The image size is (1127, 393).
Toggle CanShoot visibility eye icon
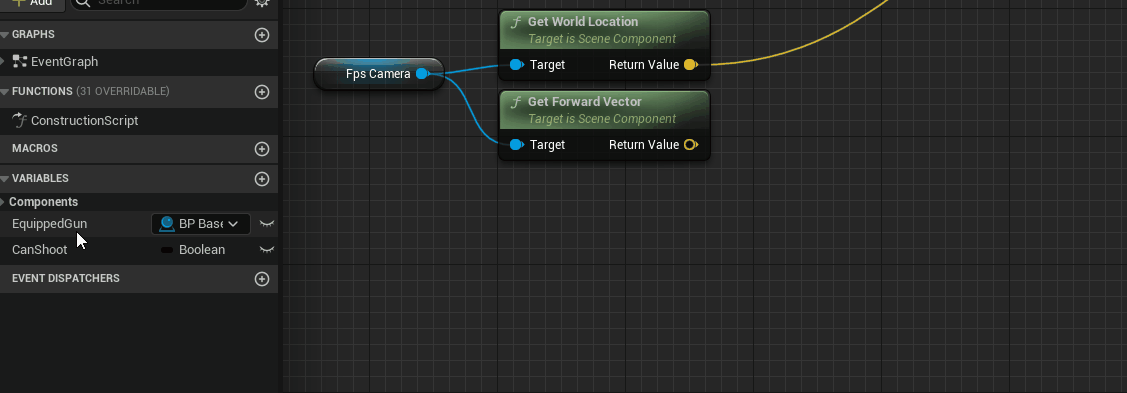point(267,250)
